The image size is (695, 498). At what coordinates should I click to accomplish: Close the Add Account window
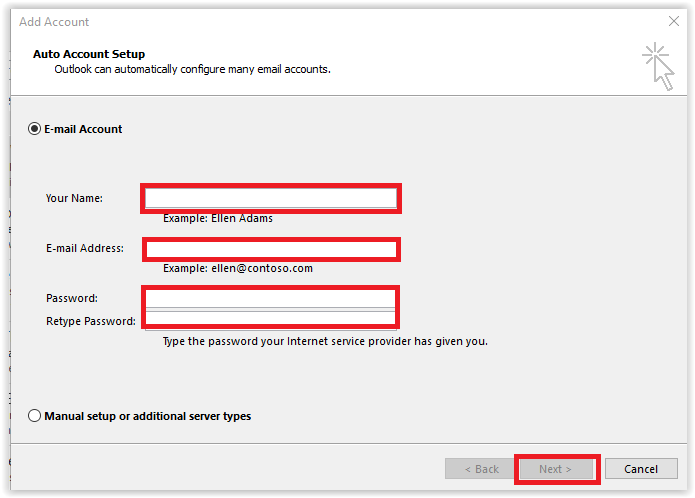(x=674, y=21)
